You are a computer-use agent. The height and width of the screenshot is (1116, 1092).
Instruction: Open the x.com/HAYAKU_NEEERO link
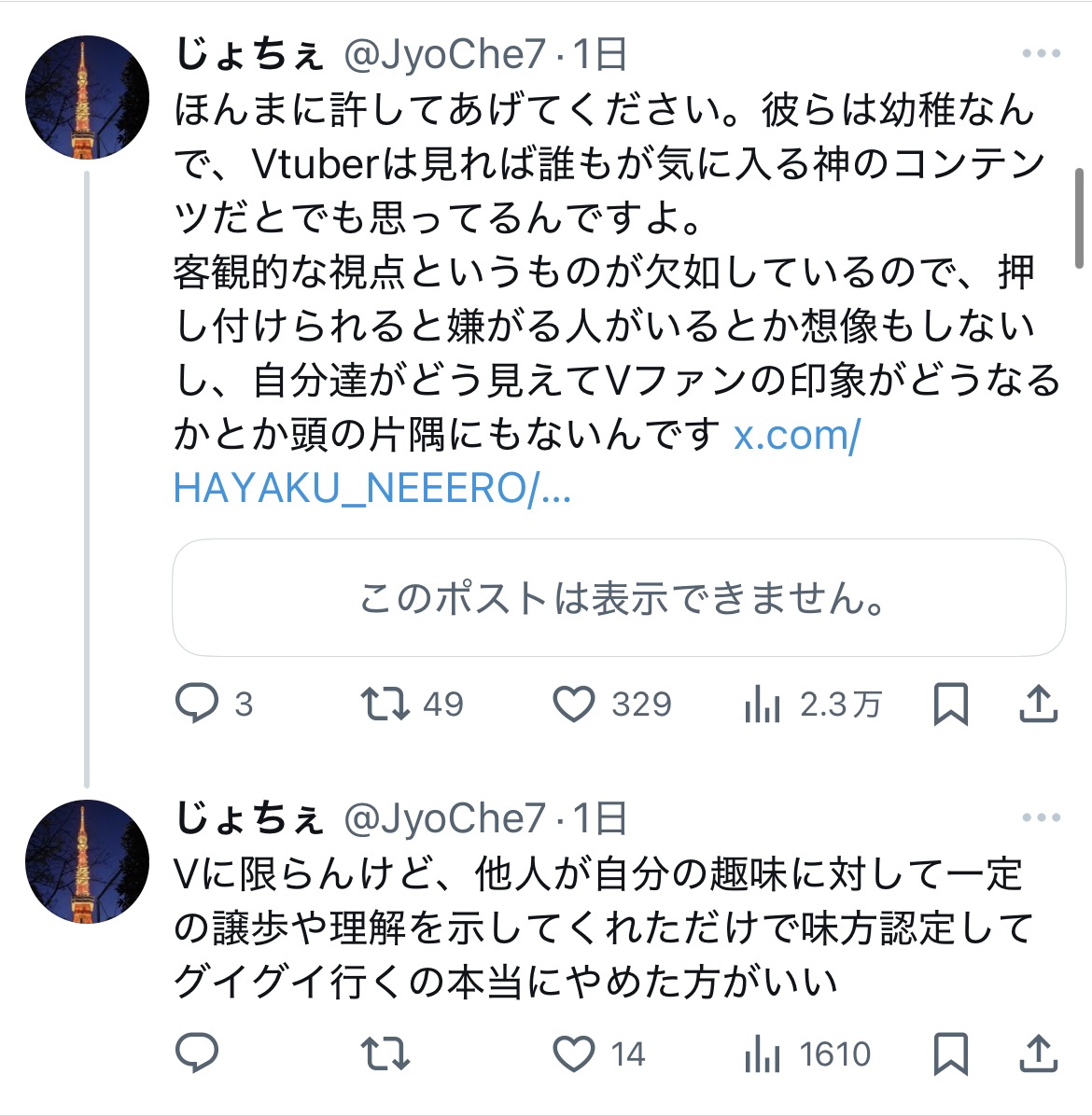coord(795,436)
